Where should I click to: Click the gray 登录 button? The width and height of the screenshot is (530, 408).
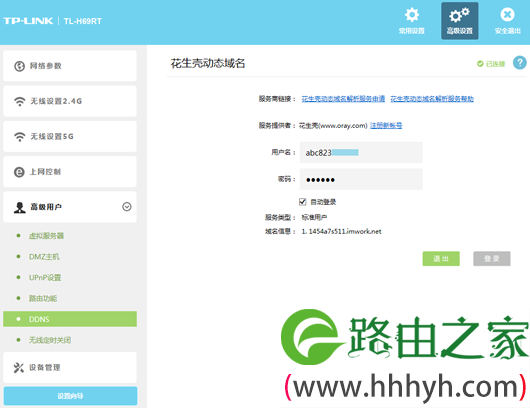pyautogui.click(x=492, y=259)
